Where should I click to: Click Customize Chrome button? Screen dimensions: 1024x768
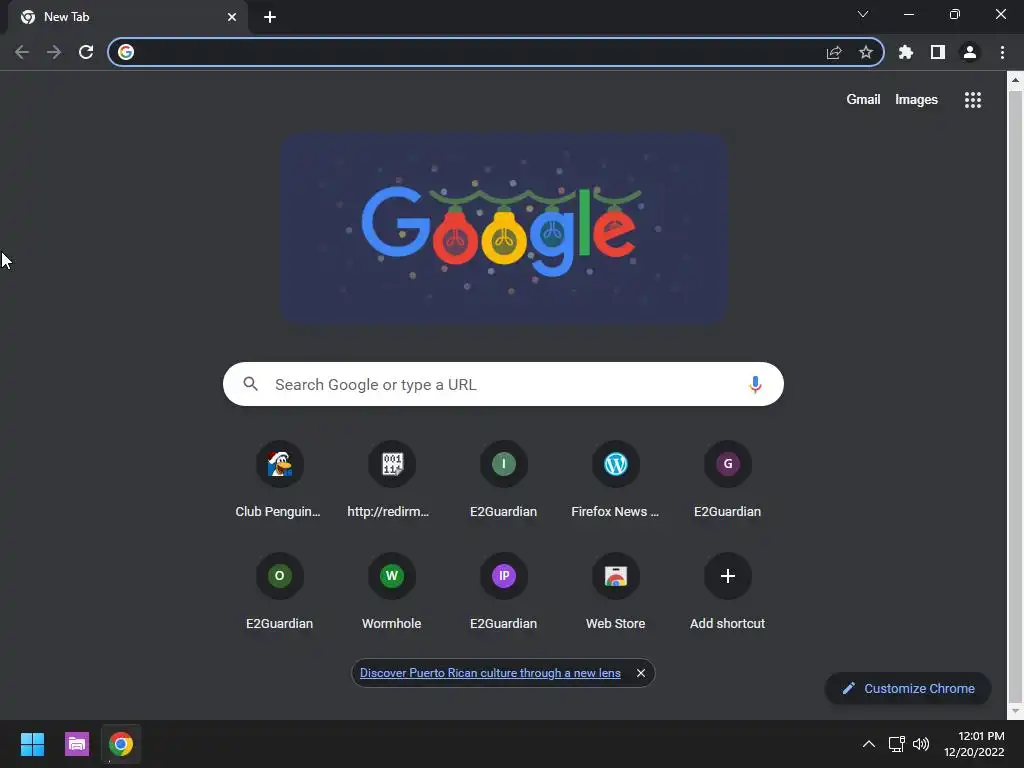pos(908,688)
